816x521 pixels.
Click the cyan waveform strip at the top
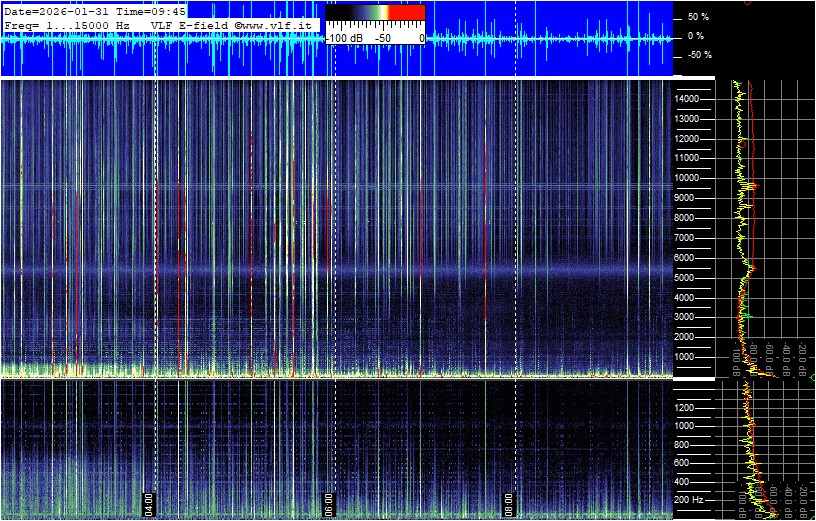click(337, 39)
